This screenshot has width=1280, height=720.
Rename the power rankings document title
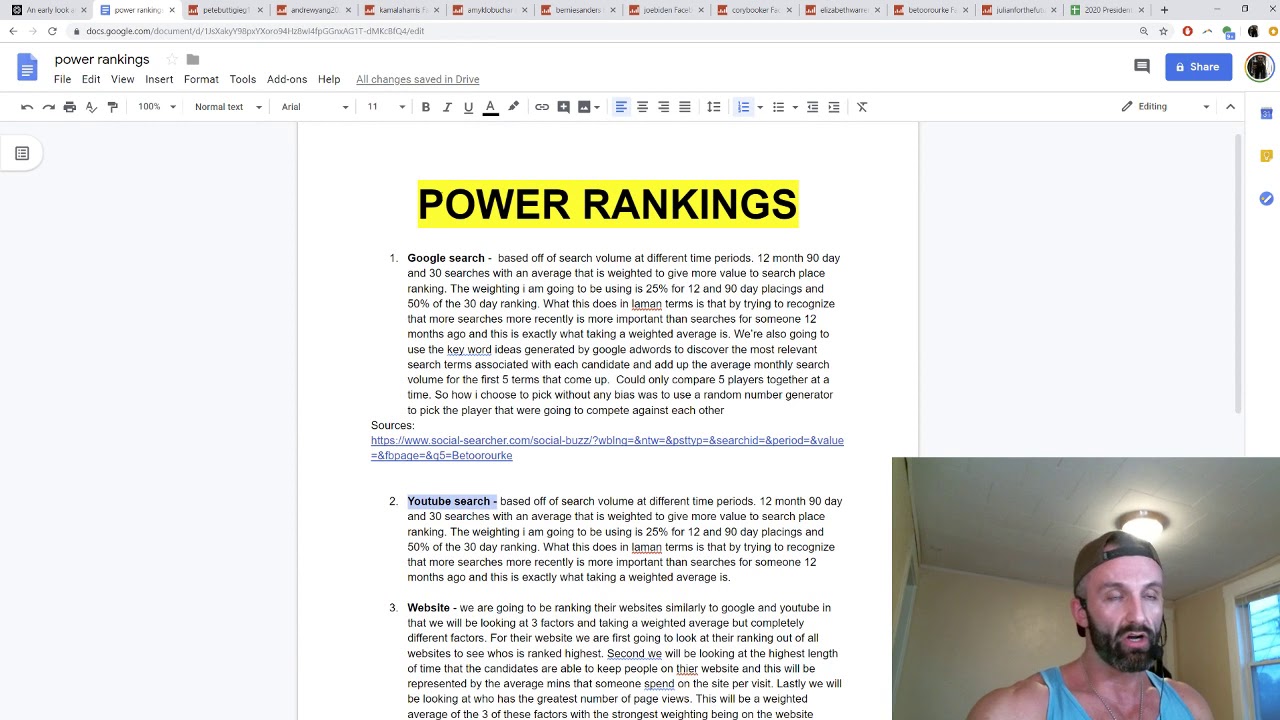(102, 60)
